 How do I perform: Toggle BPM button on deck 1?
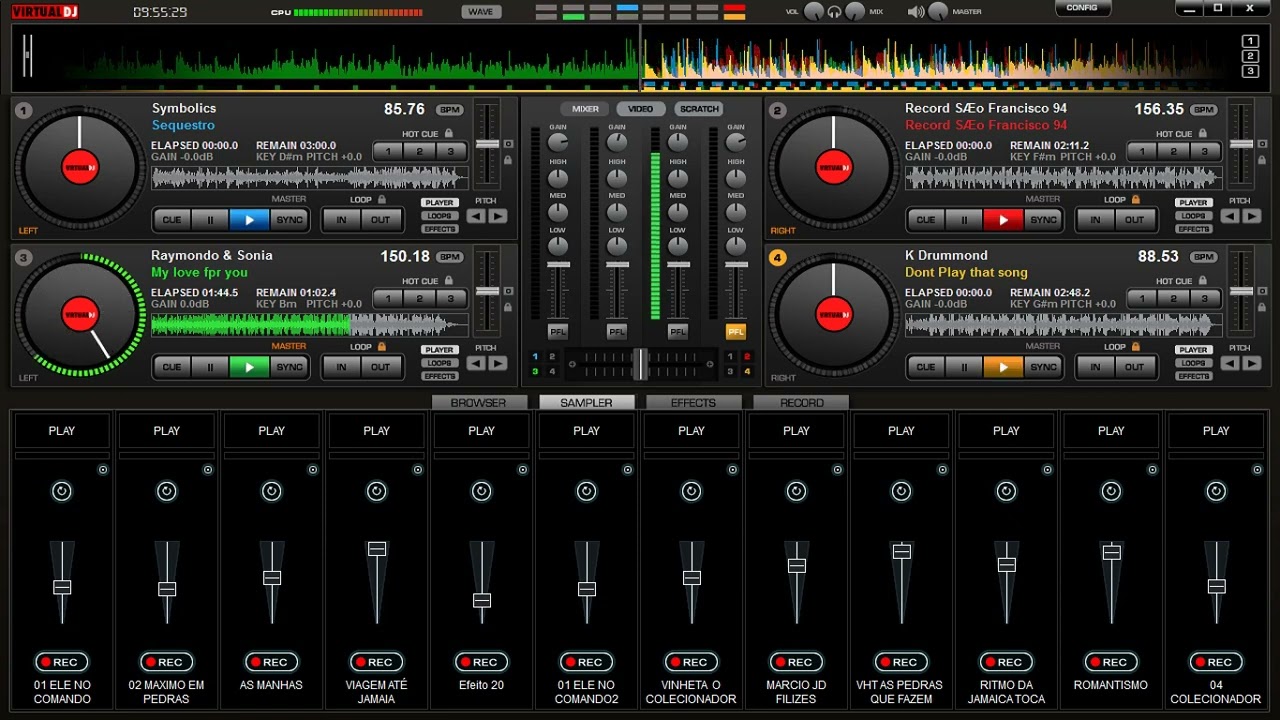point(450,110)
